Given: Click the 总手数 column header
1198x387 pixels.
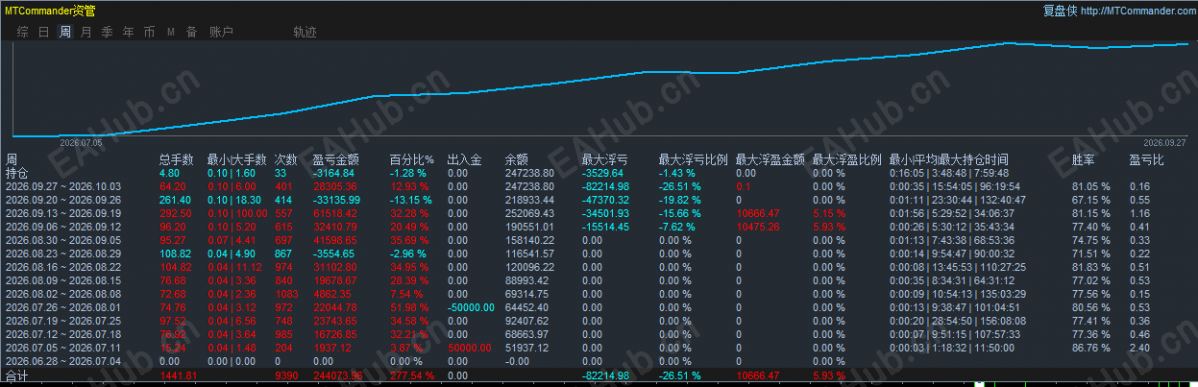Looking at the screenshot, I should click(176, 160).
